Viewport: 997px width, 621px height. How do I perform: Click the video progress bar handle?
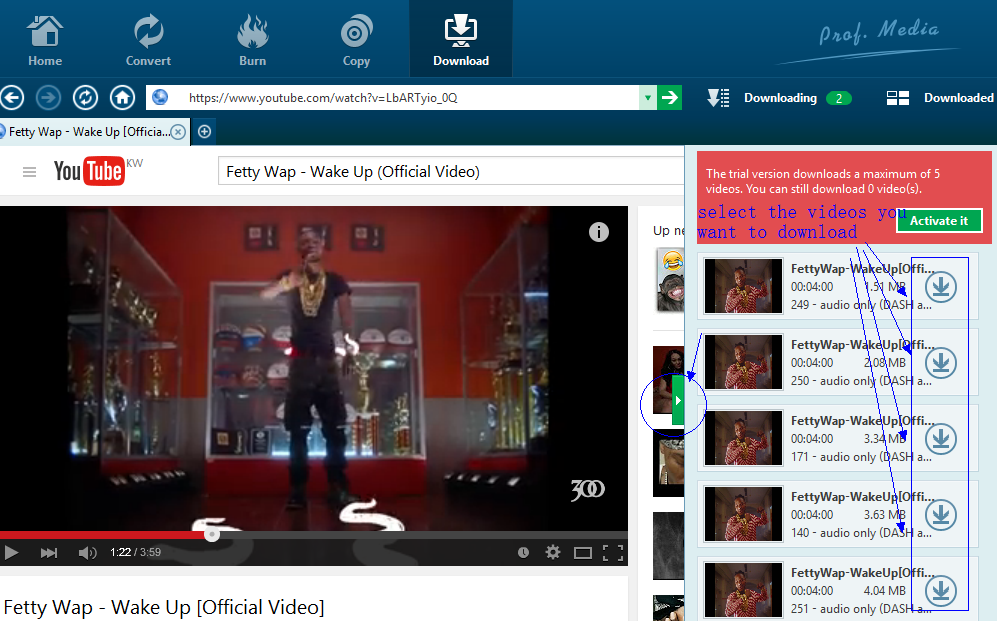tap(212, 535)
